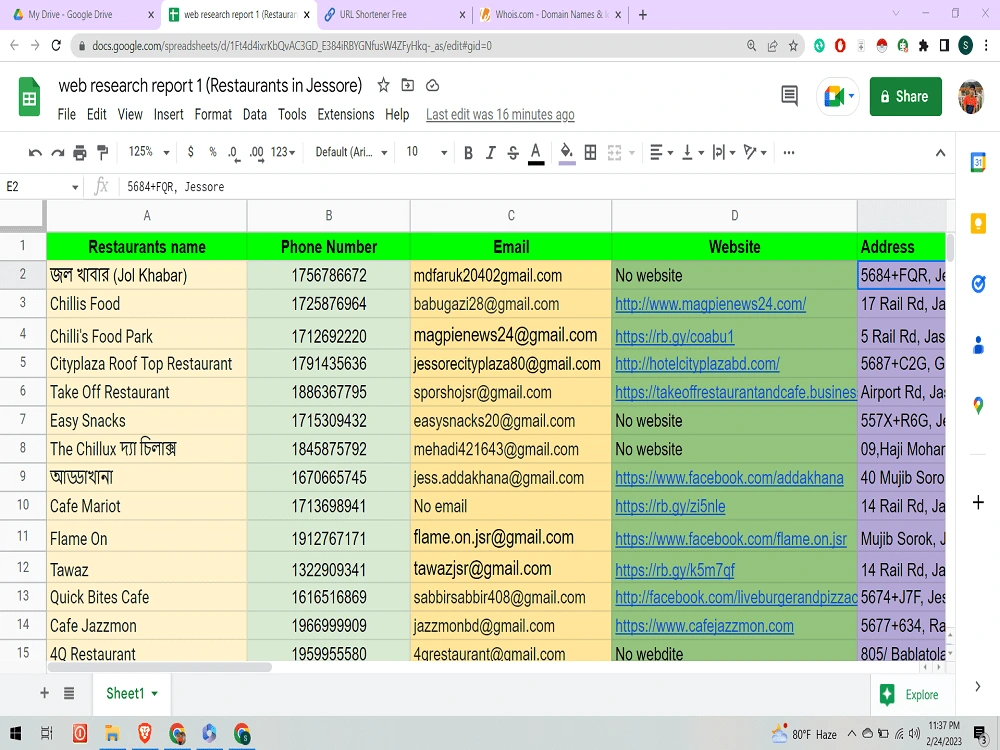The image size is (1000, 750).
Task: Open the Edit menu
Action: tap(96, 114)
